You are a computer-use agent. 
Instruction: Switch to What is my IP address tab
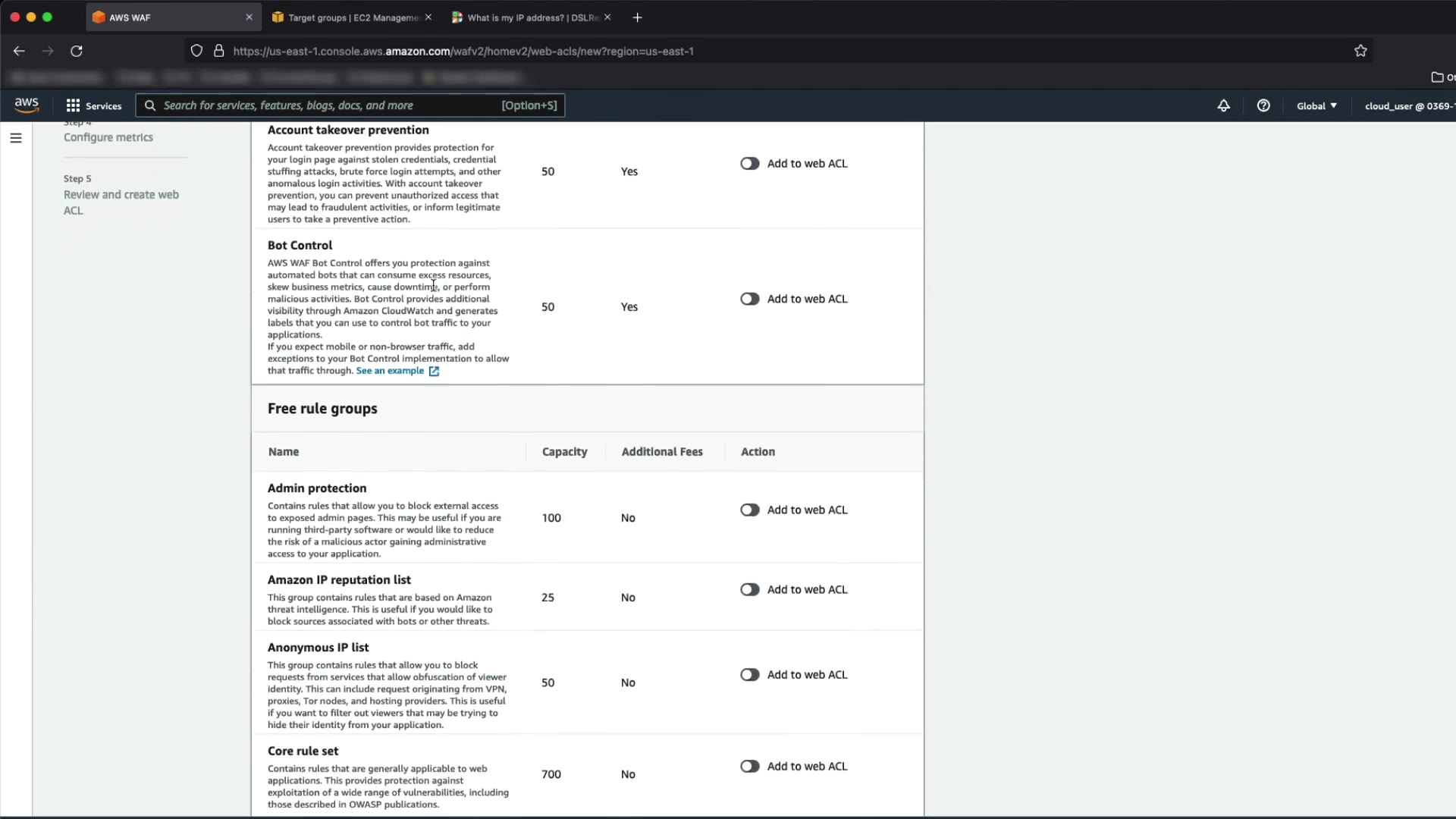point(531,17)
